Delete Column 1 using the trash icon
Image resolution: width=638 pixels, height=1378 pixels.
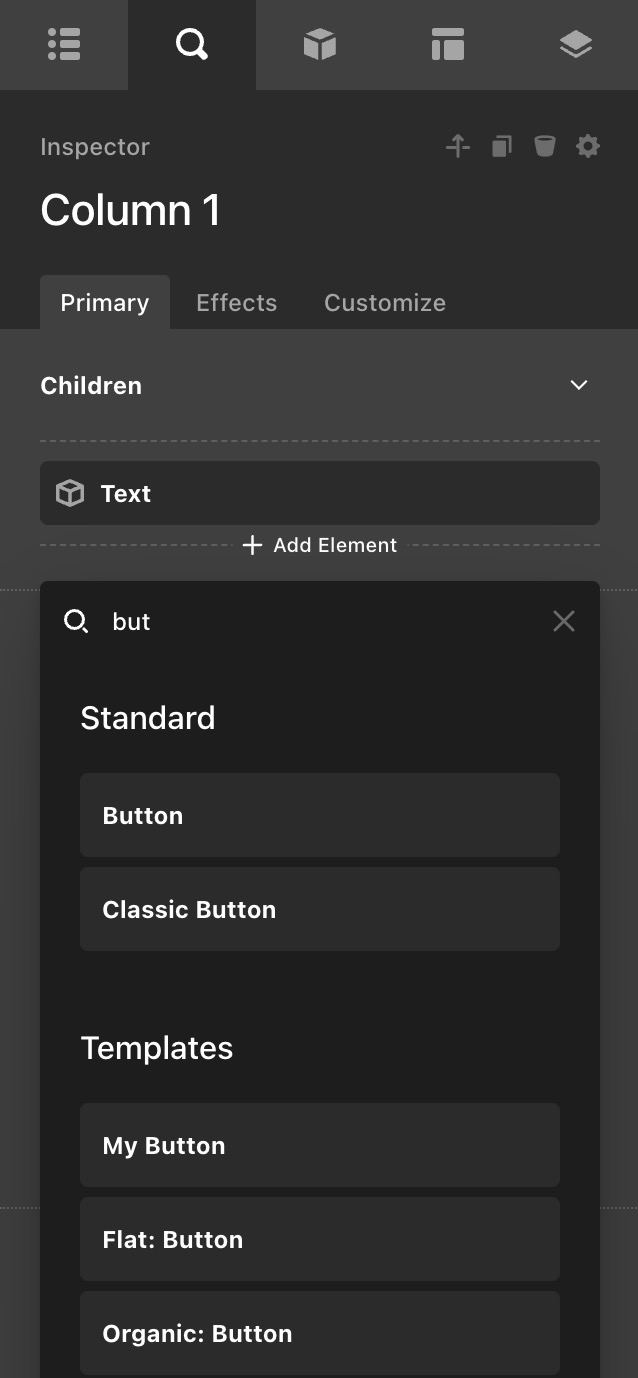[544, 147]
